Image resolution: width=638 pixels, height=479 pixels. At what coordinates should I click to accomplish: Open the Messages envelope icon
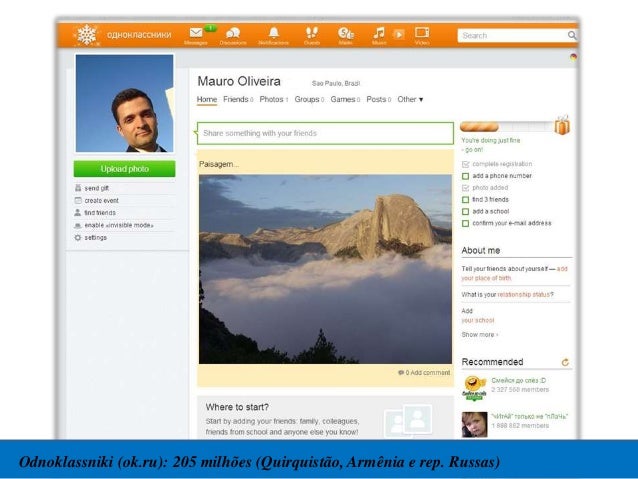pos(196,33)
